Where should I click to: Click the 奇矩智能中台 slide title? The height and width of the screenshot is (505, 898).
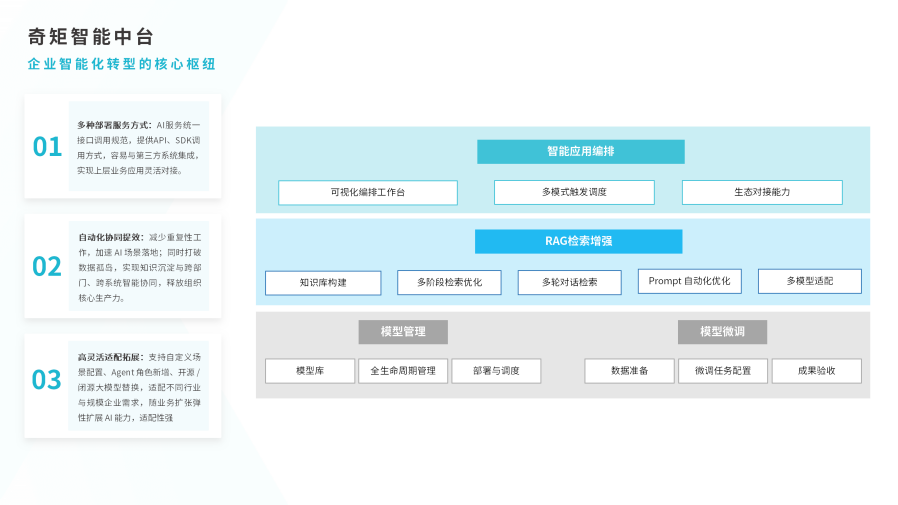click(91, 37)
